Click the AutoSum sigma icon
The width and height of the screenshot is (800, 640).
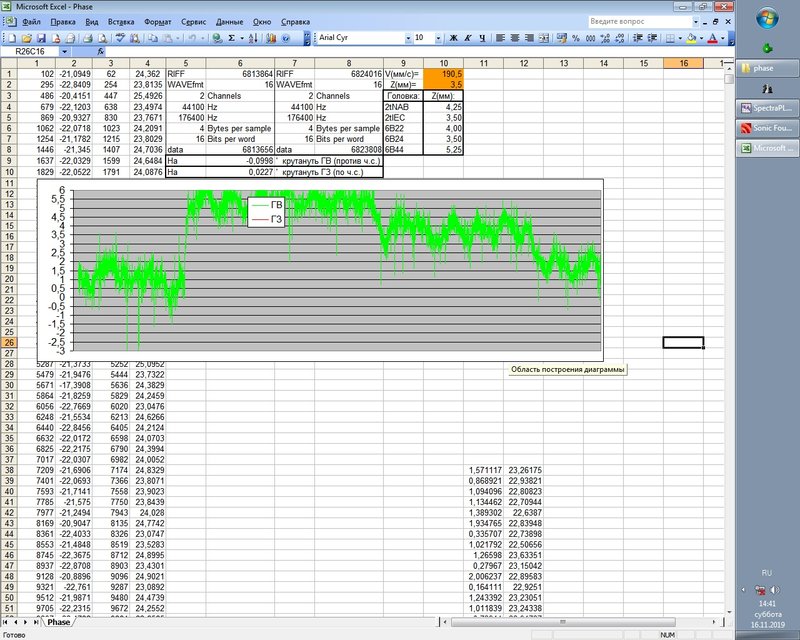pyautogui.click(x=231, y=37)
